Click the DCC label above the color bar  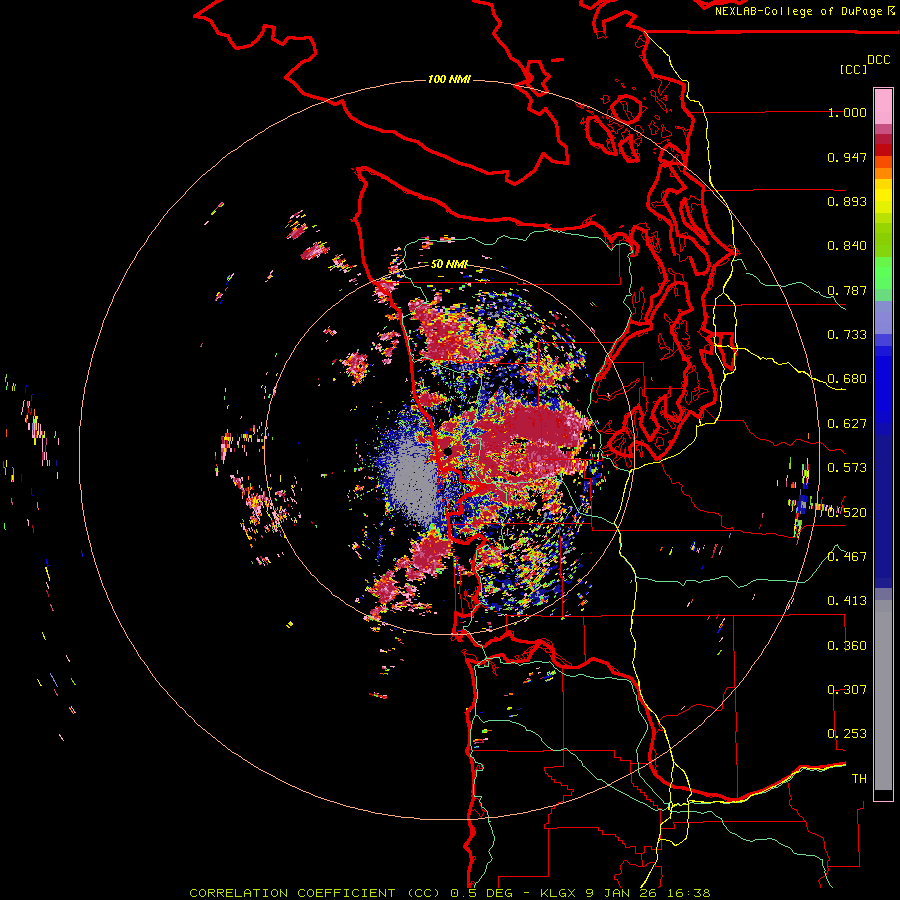tap(878, 60)
